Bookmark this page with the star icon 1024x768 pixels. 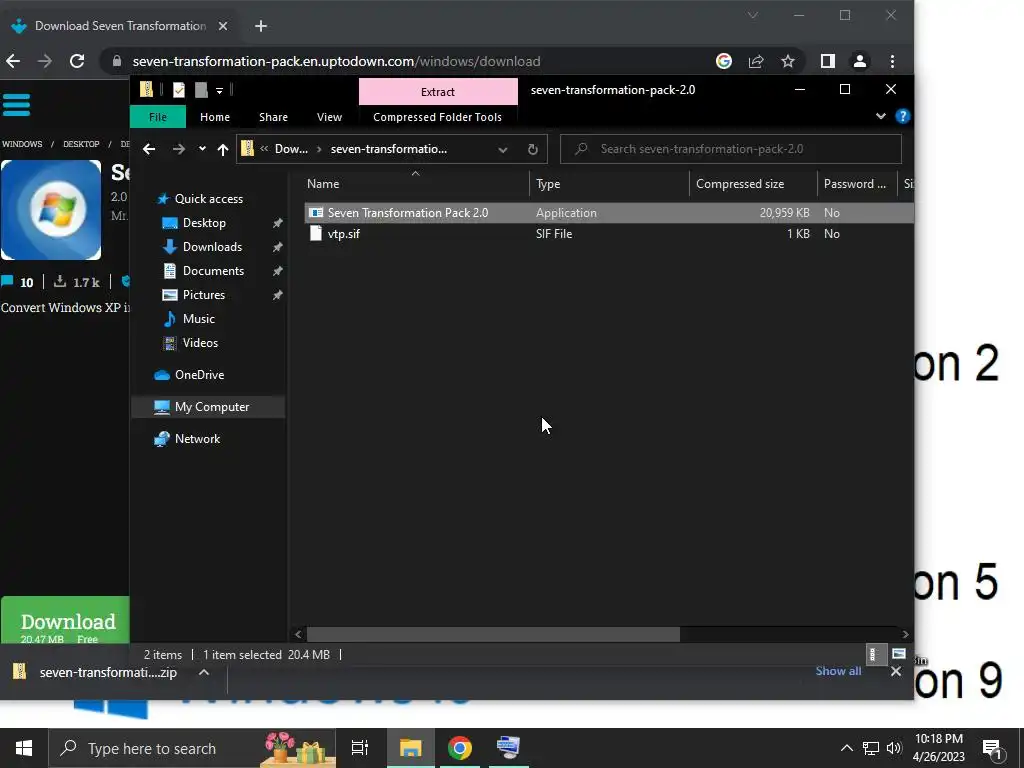tap(788, 61)
